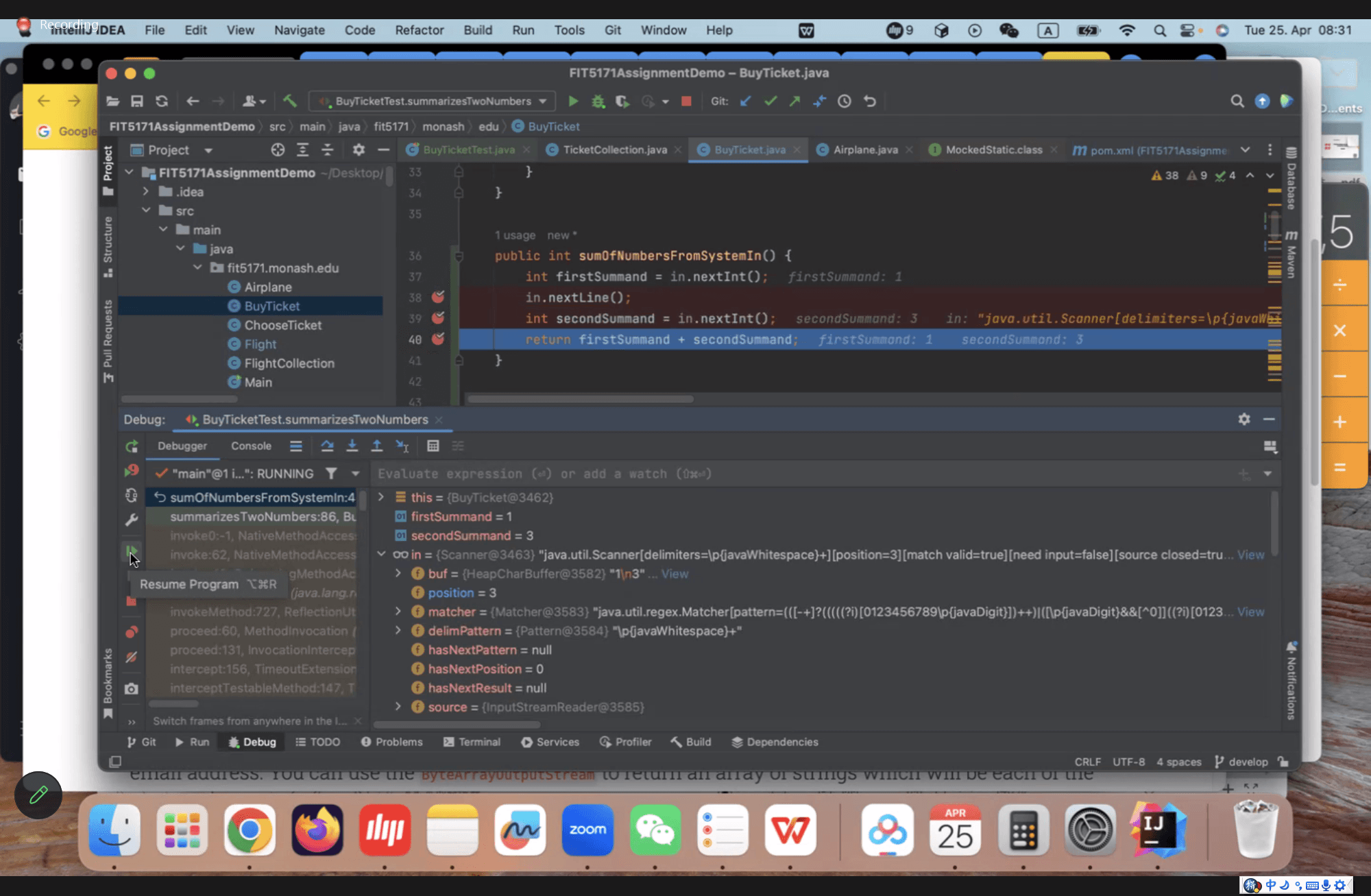Screen dimensions: 1371x896
Task: Switch to TicketCollection.java tab
Action: pyautogui.click(x=614, y=149)
